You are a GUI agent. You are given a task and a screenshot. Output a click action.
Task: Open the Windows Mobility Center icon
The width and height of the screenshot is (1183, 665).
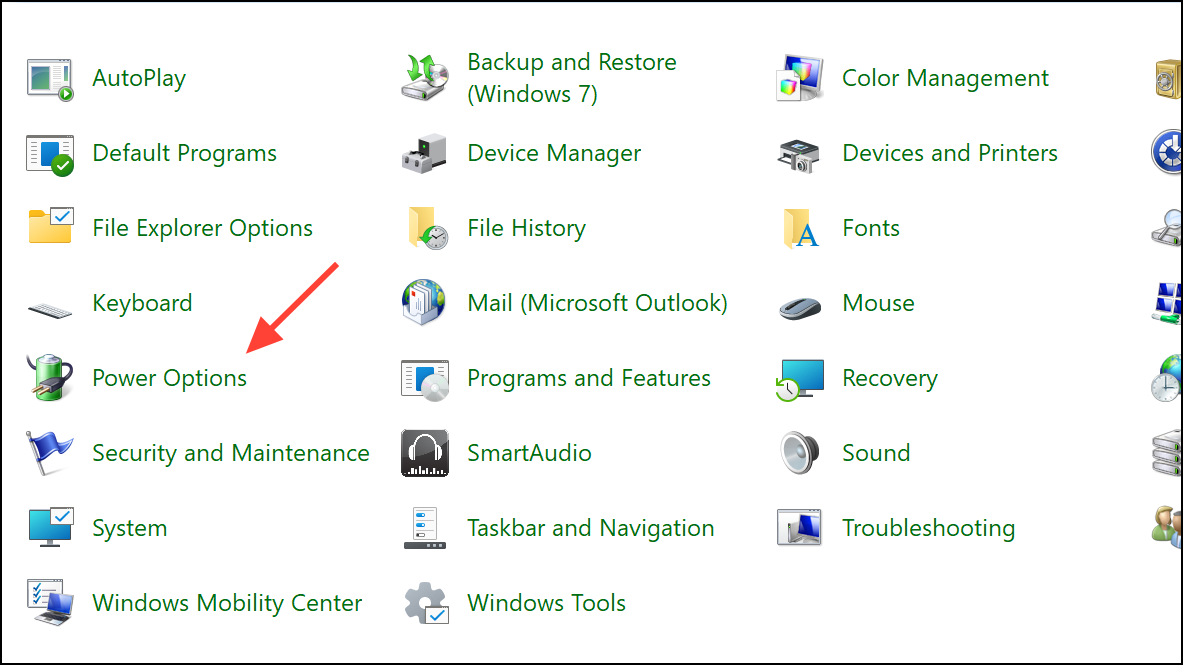coord(50,602)
